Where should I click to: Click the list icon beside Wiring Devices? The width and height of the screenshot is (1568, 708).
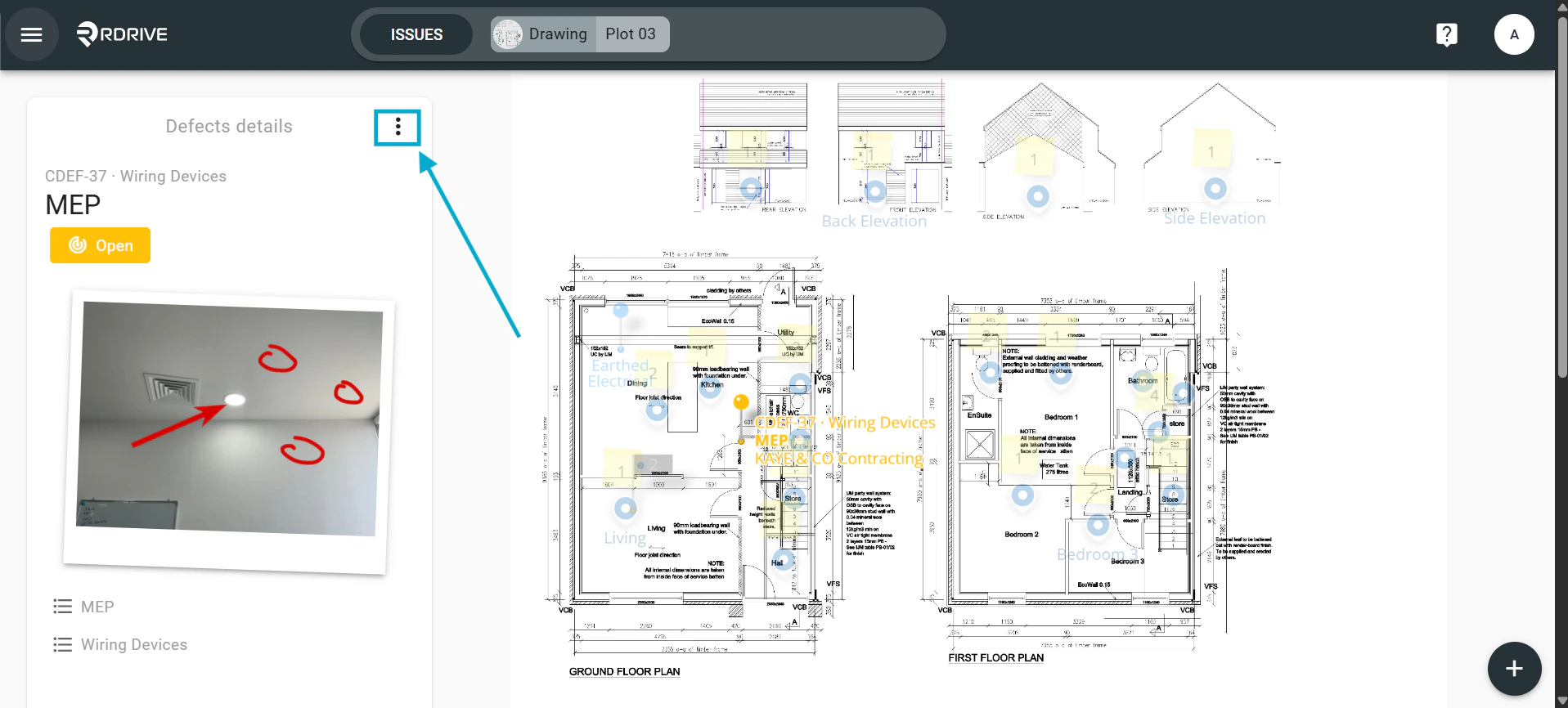(x=62, y=644)
